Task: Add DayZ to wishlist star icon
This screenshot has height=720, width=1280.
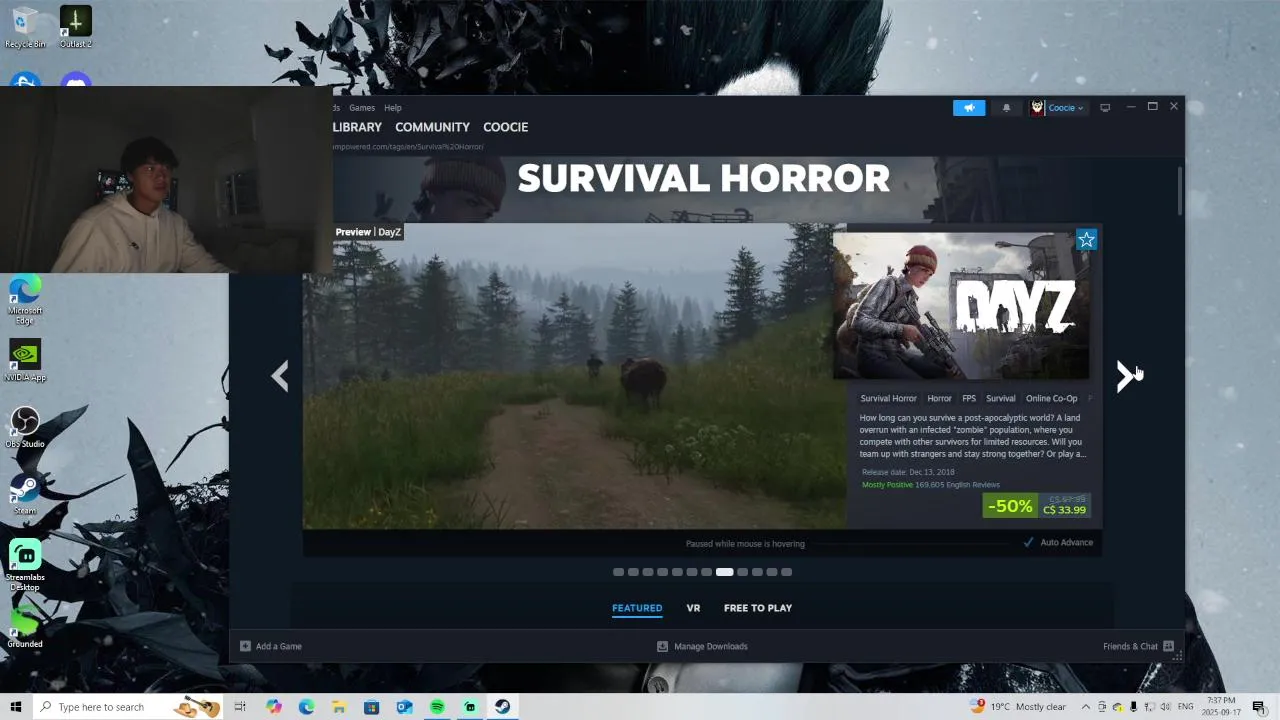Action: (1086, 240)
